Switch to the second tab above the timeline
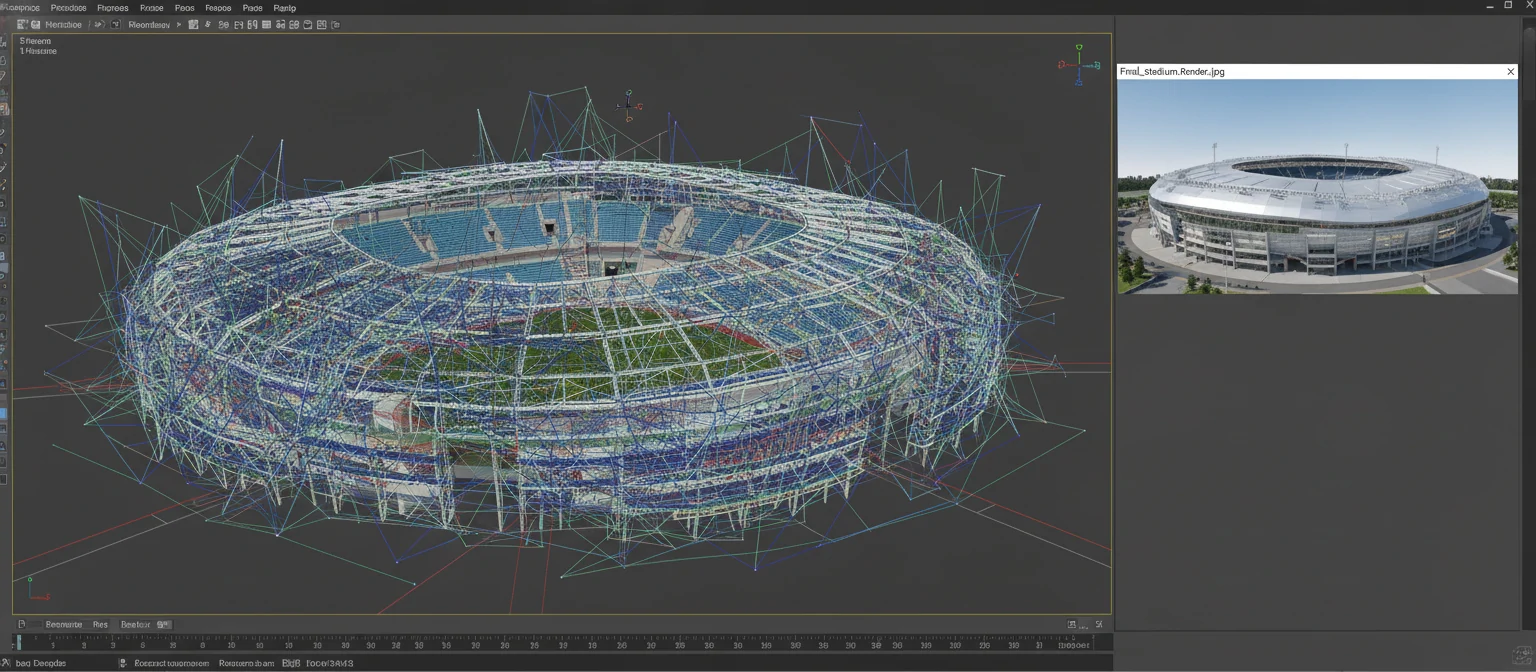 [x=100, y=624]
